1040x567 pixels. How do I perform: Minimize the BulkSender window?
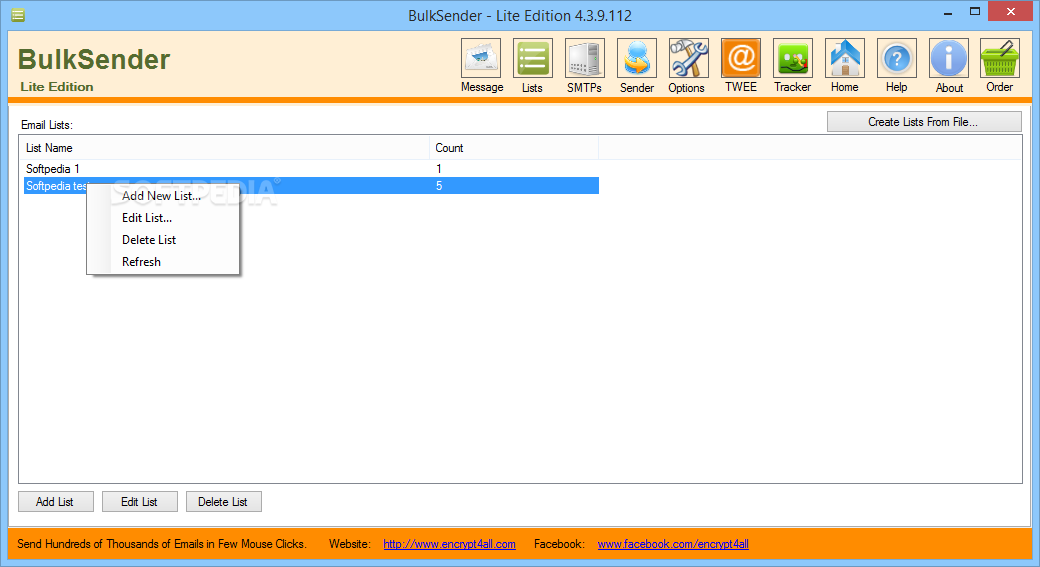tap(948, 12)
